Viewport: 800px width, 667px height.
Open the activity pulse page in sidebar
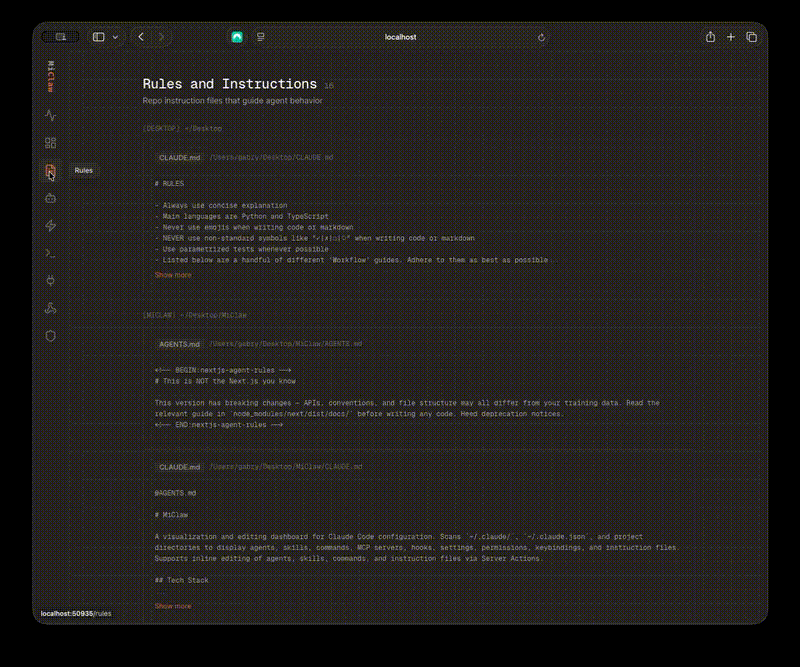click(x=50, y=115)
